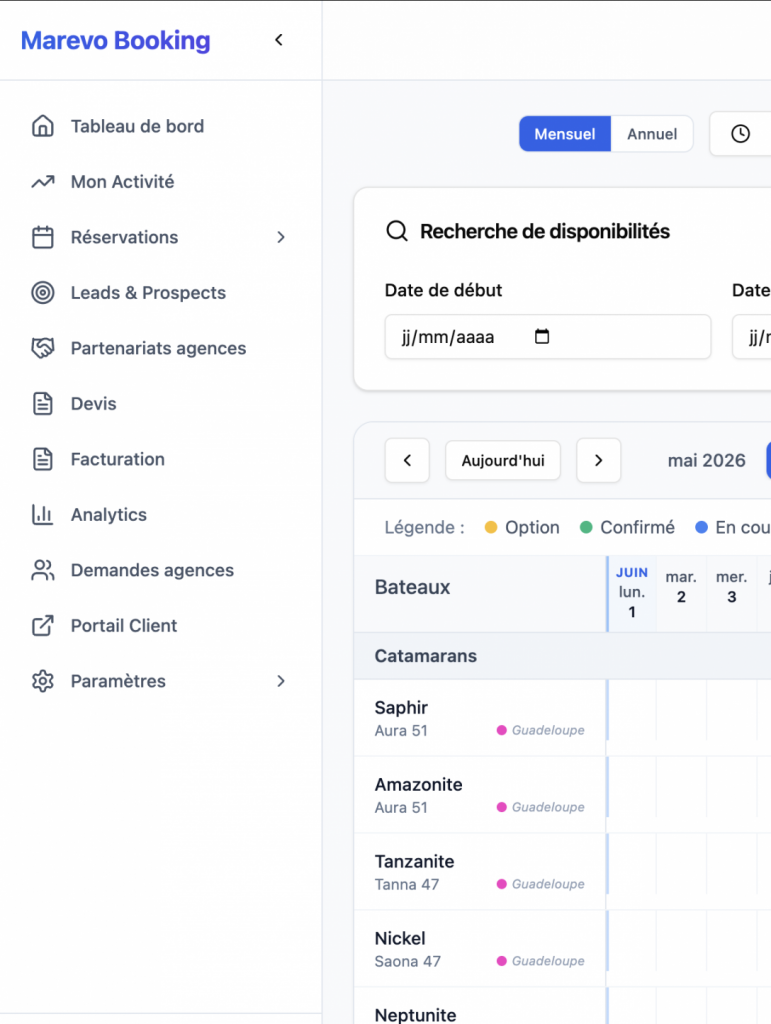
Task: Expand the Paramètres submenu arrow
Action: 281,681
